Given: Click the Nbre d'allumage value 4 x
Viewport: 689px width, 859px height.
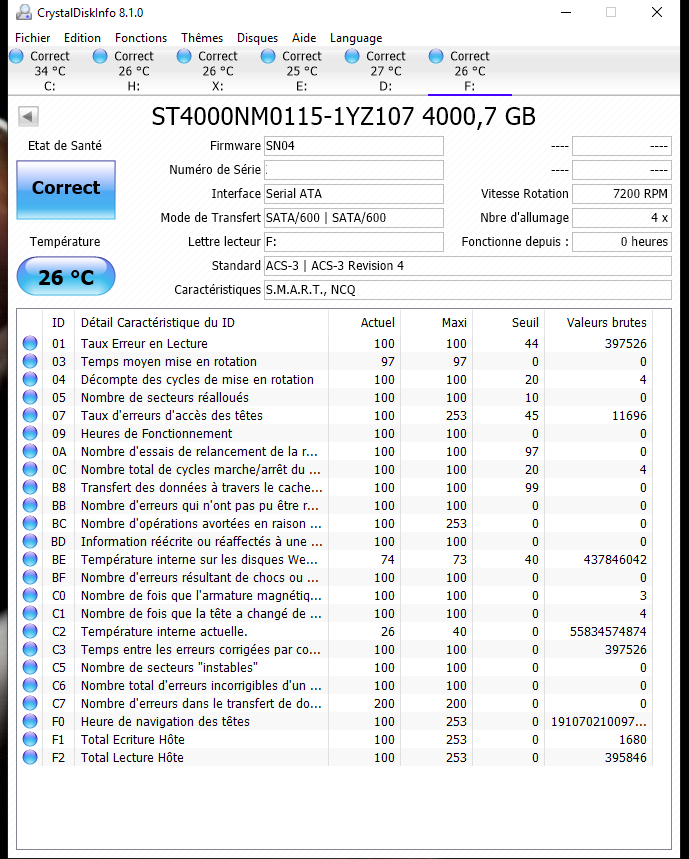Looking at the screenshot, I should tap(622, 217).
